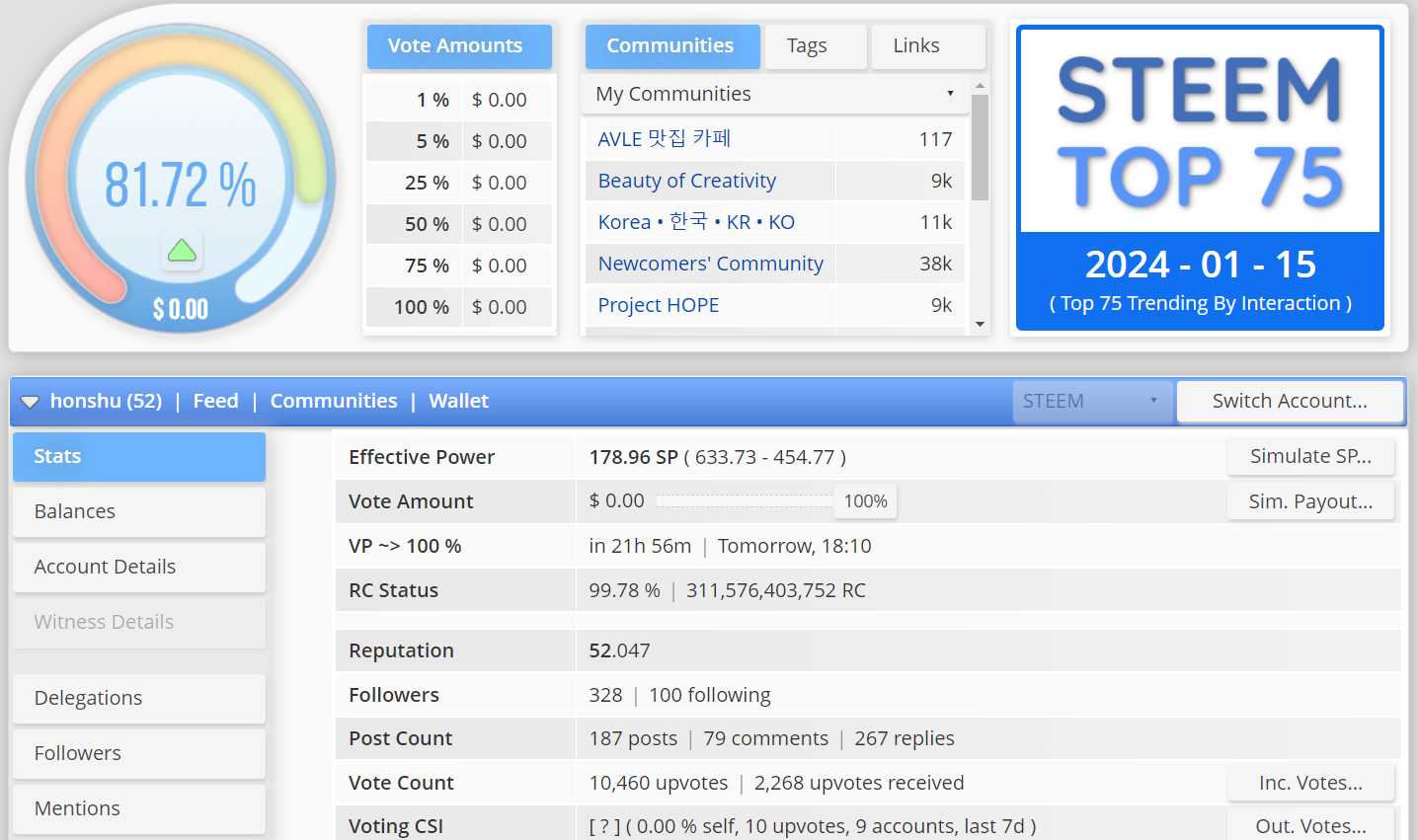
Task: Open the STEEM TOP 75 banner
Action: coord(1200,178)
